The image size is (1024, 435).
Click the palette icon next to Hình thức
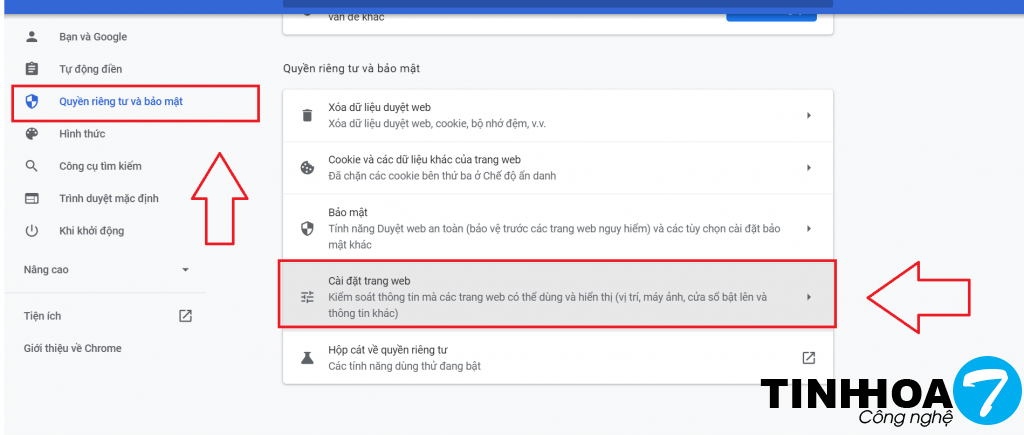(31, 134)
